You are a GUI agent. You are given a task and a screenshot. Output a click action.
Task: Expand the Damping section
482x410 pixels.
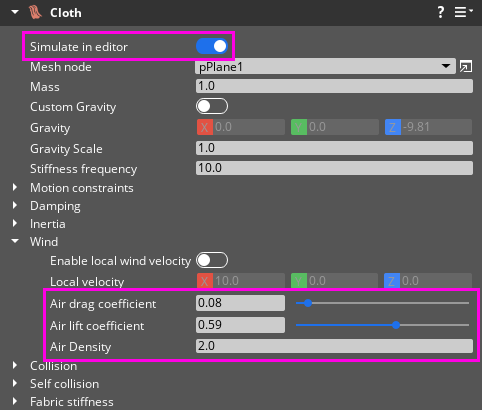coord(15,205)
